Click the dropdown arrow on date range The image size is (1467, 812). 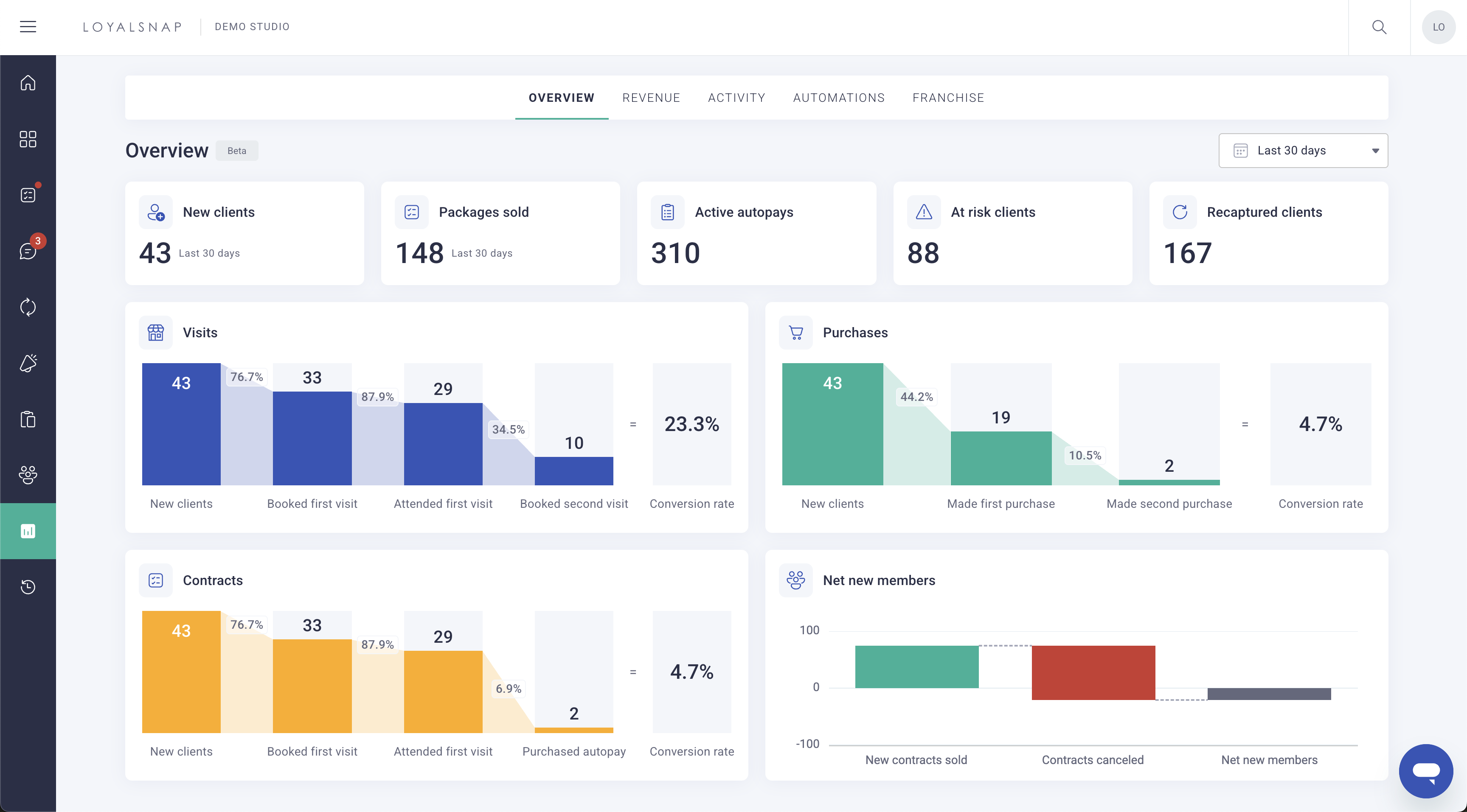click(x=1375, y=151)
